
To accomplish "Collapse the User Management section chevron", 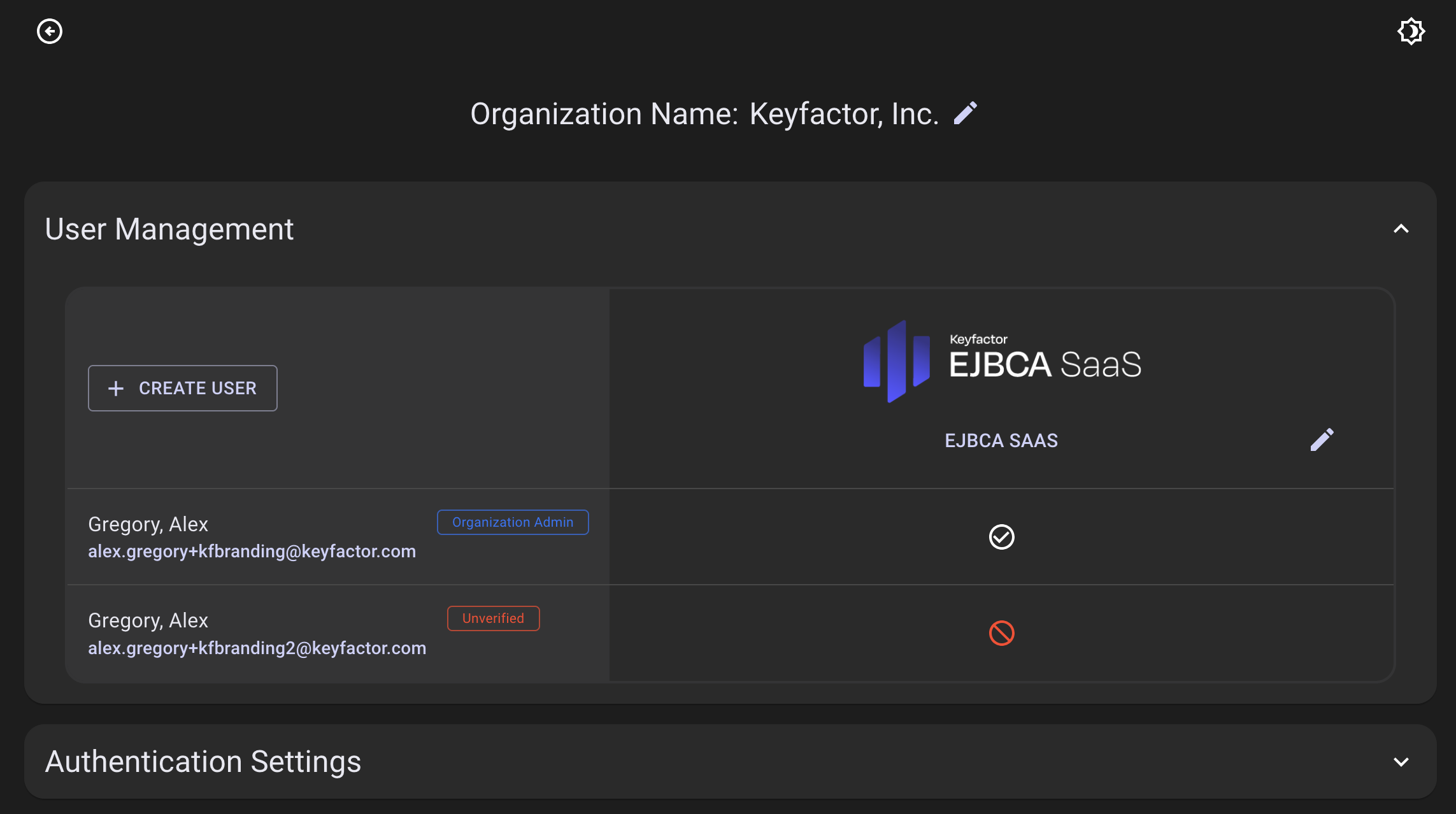I will click(x=1401, y=229).
